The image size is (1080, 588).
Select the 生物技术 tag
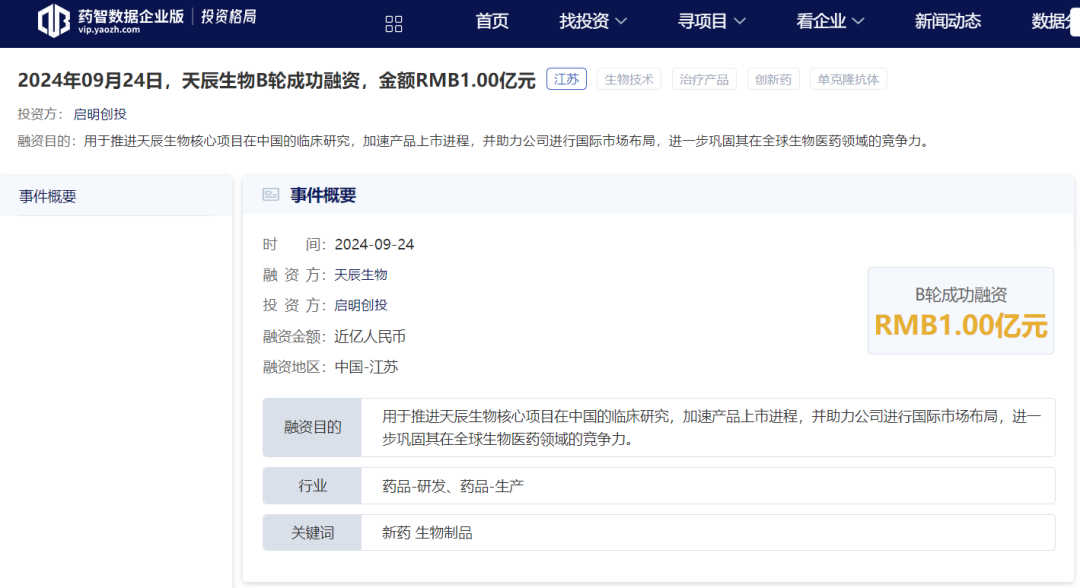coord(629,79)
